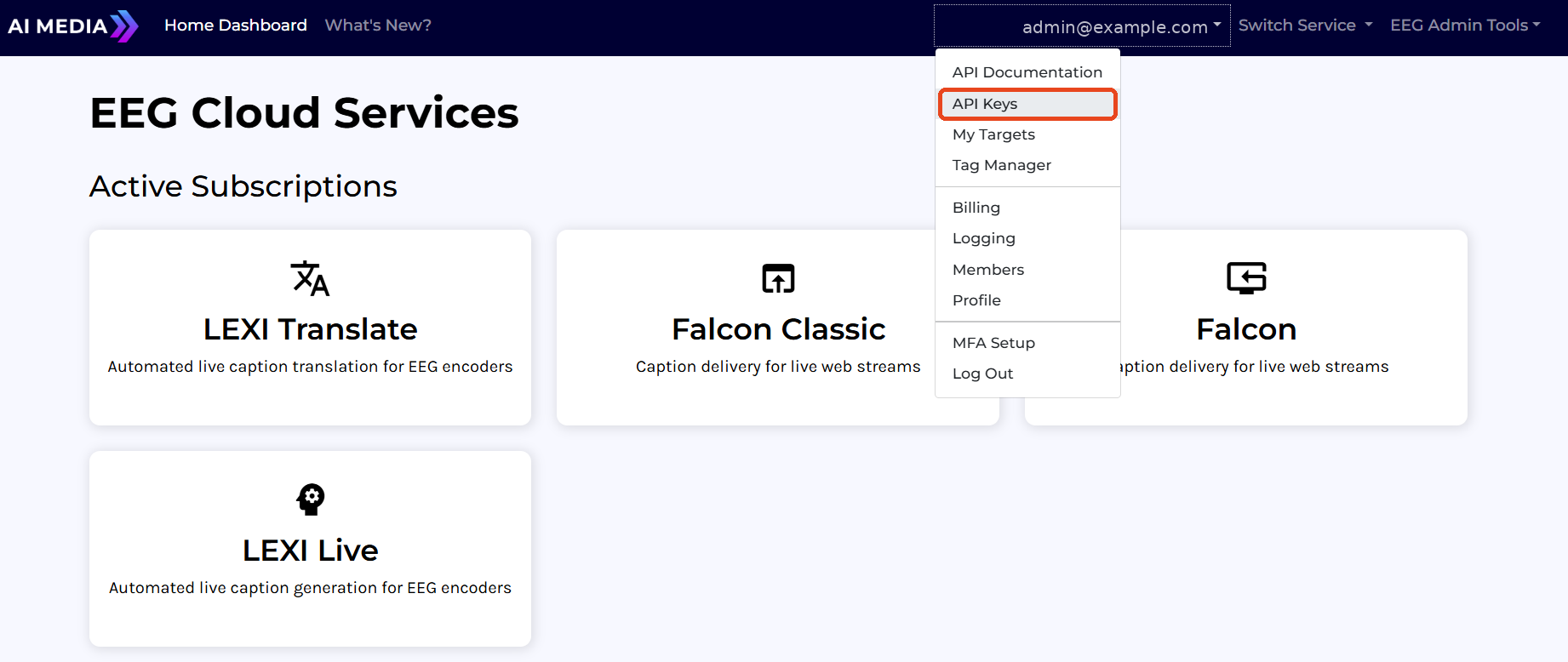This screenshot has height=662, width=1568.
Task: Click the 'Active Subscriptions' heading
Action: (x=243, y=186)
